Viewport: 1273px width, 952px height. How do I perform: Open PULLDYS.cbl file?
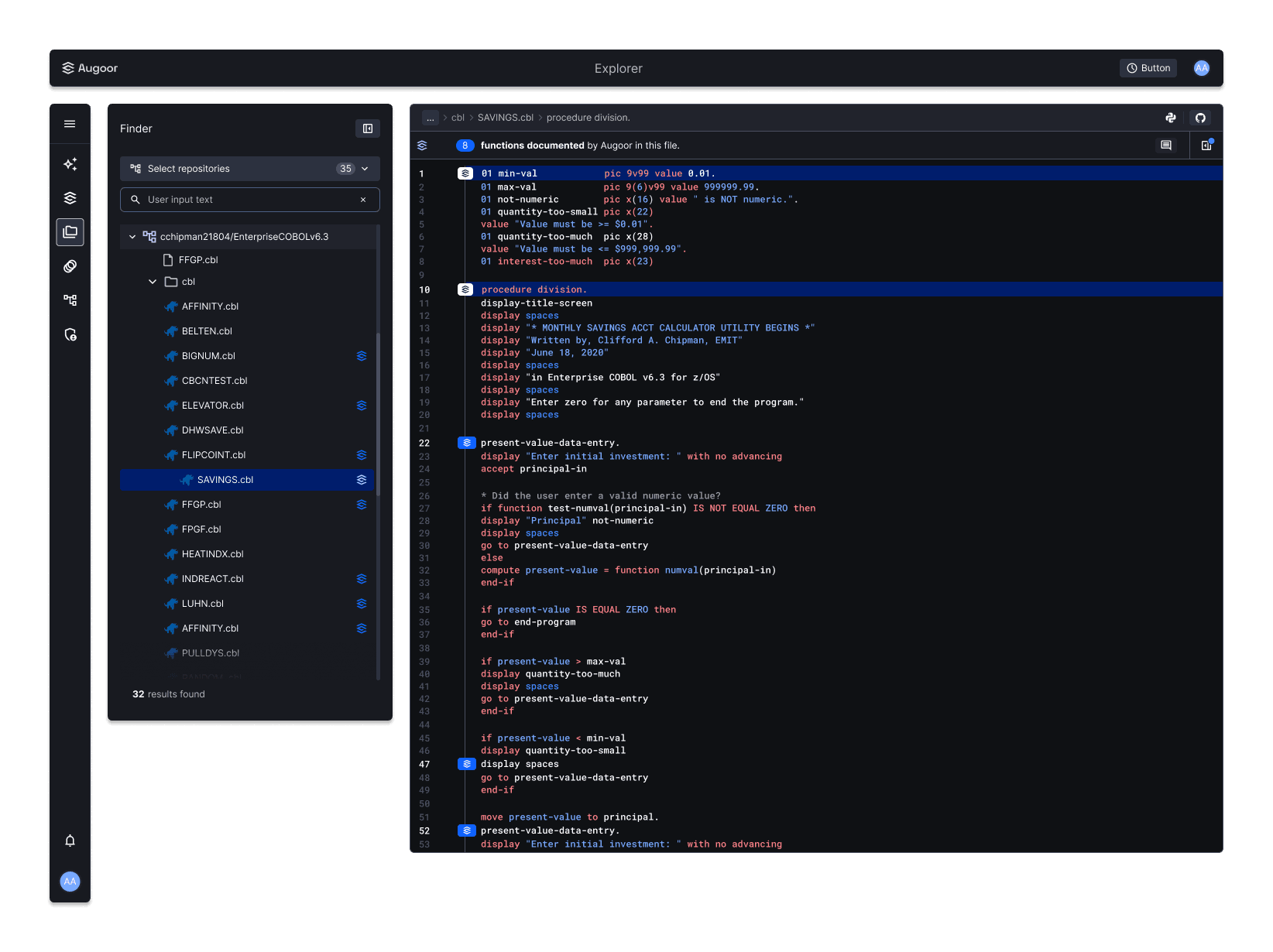pyautogui.click(x=211, y=653)
